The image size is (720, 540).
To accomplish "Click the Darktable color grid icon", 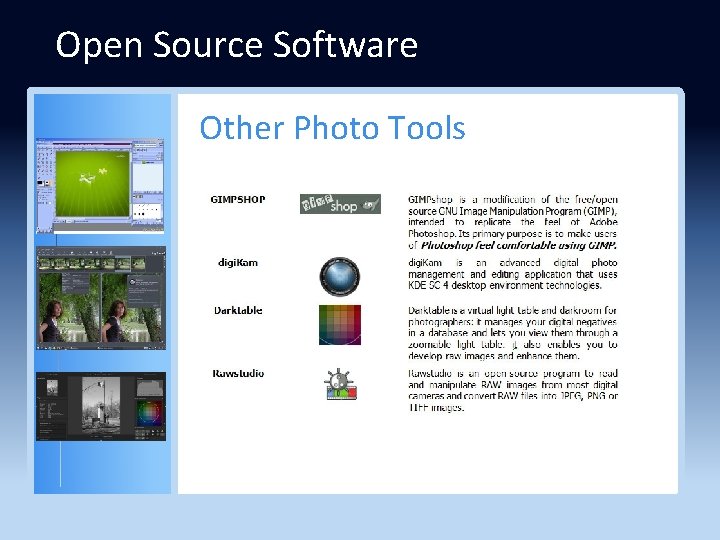I will click(x=340, y=325).
